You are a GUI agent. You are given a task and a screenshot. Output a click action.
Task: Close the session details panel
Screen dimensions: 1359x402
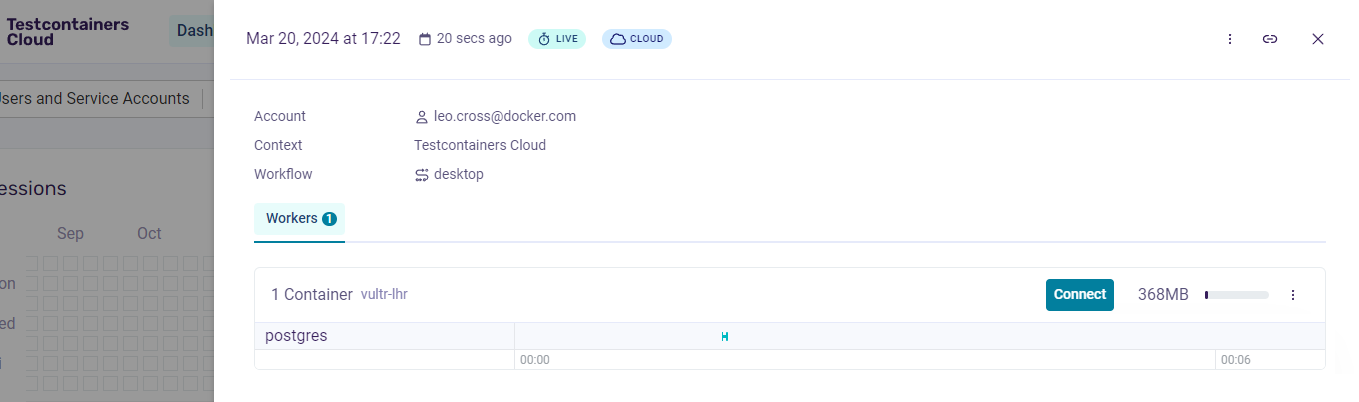1318,39
